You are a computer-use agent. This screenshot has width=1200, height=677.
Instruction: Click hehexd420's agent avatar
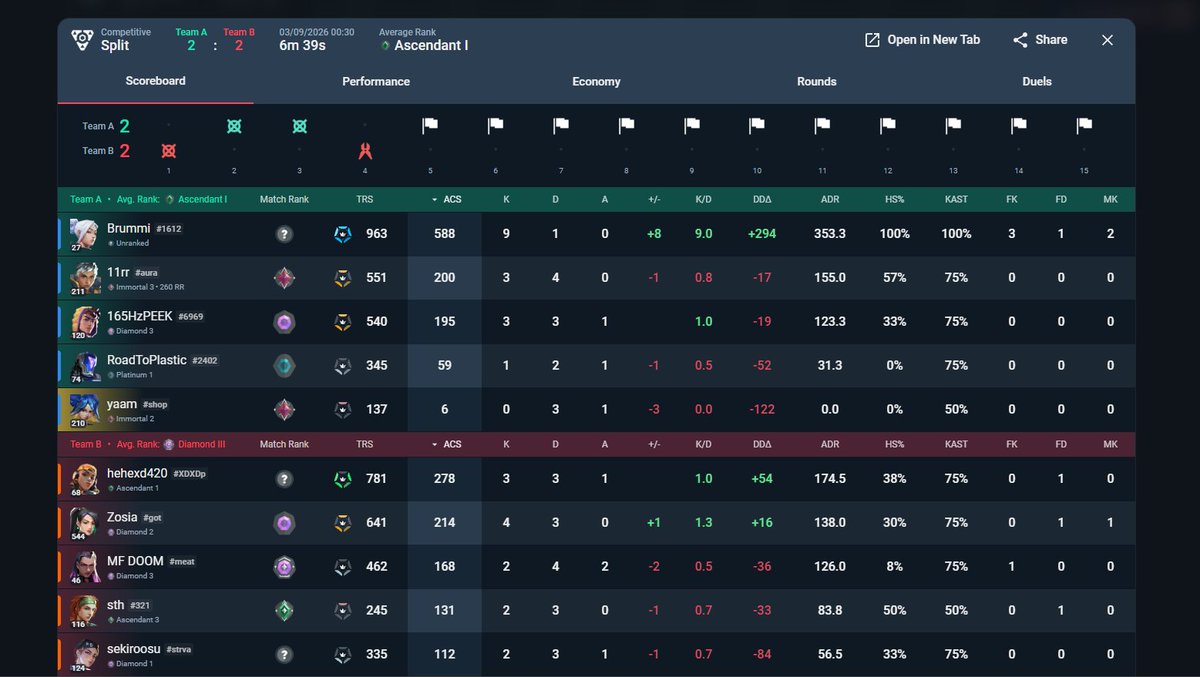click(x=84, y=479)
